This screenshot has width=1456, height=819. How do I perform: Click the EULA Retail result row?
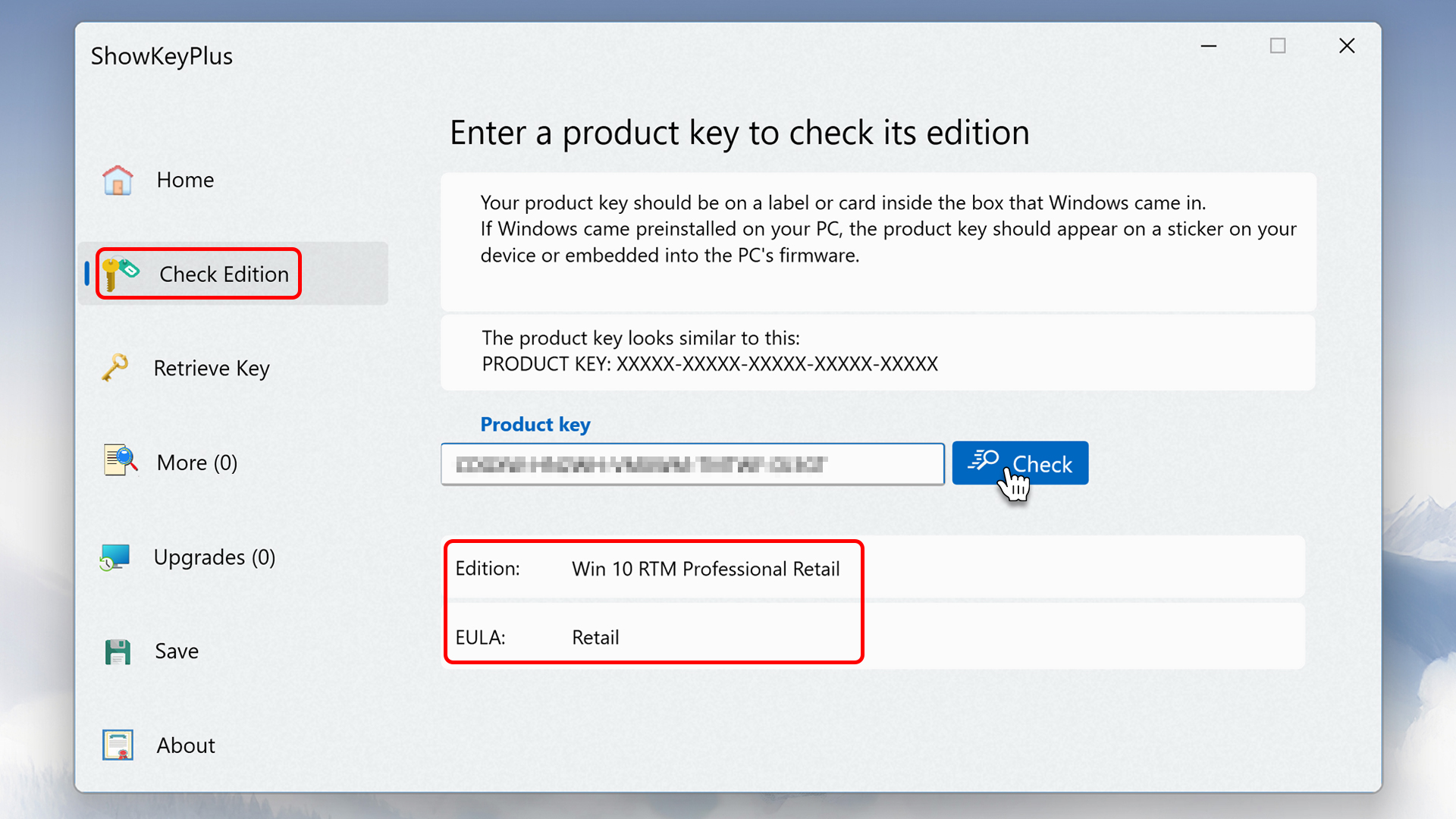[x=872, y=637]
